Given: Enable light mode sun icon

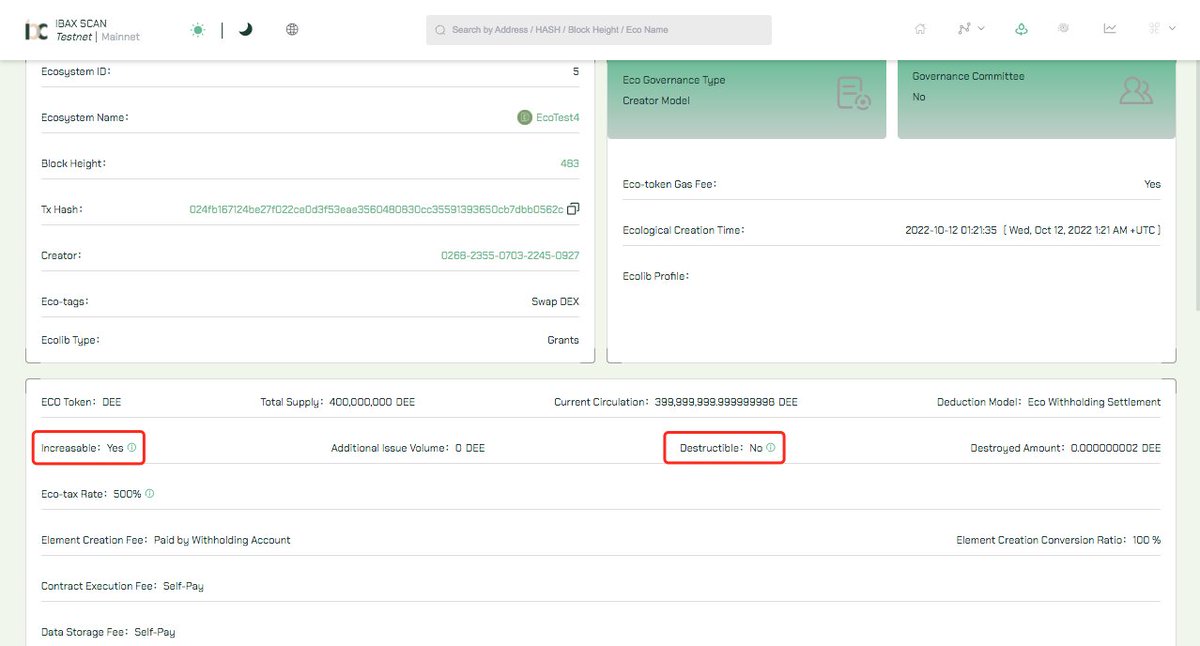Looking at the screenshot, I should click(198, 30).
